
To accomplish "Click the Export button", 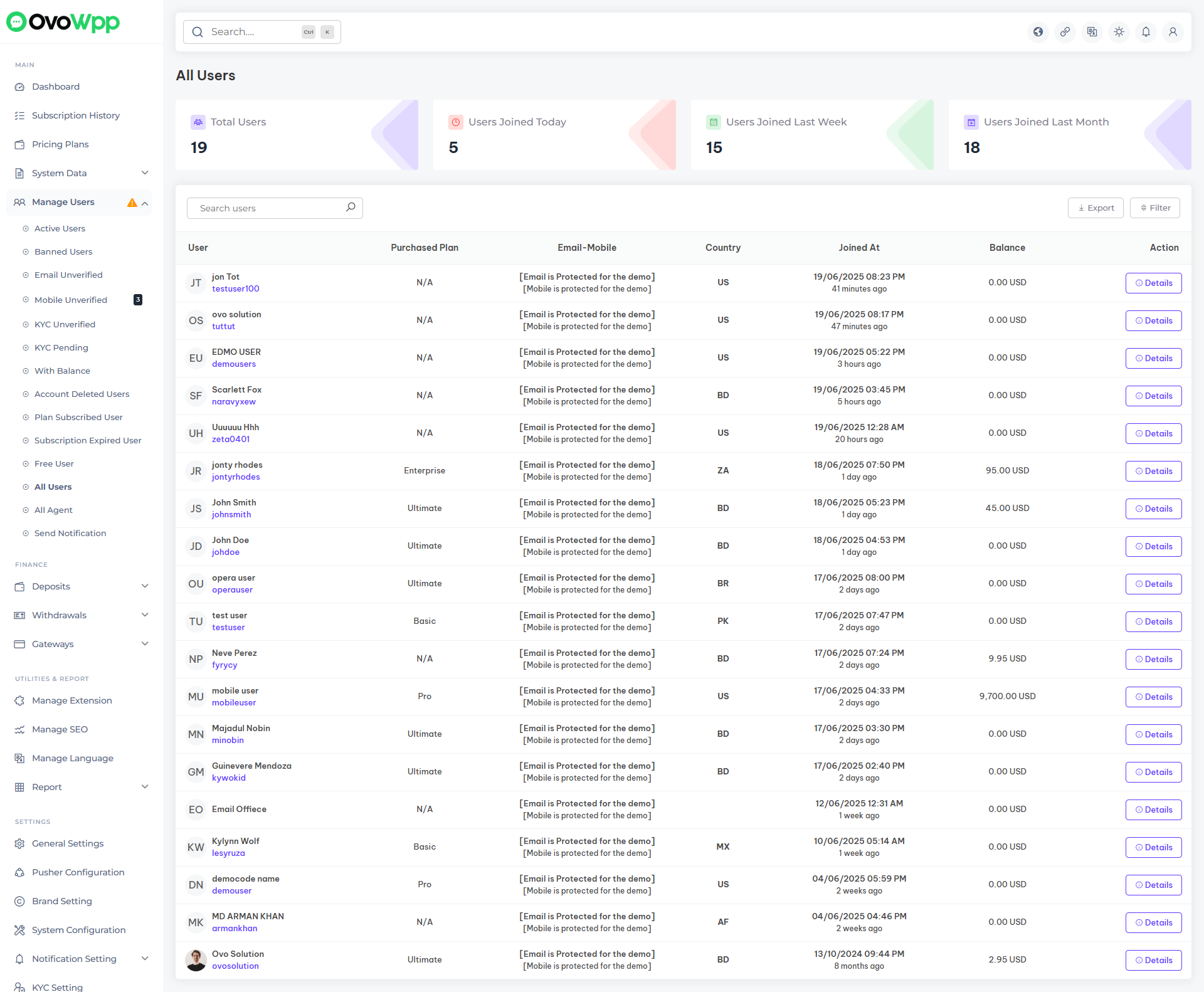I will [x=1096, y=208].
